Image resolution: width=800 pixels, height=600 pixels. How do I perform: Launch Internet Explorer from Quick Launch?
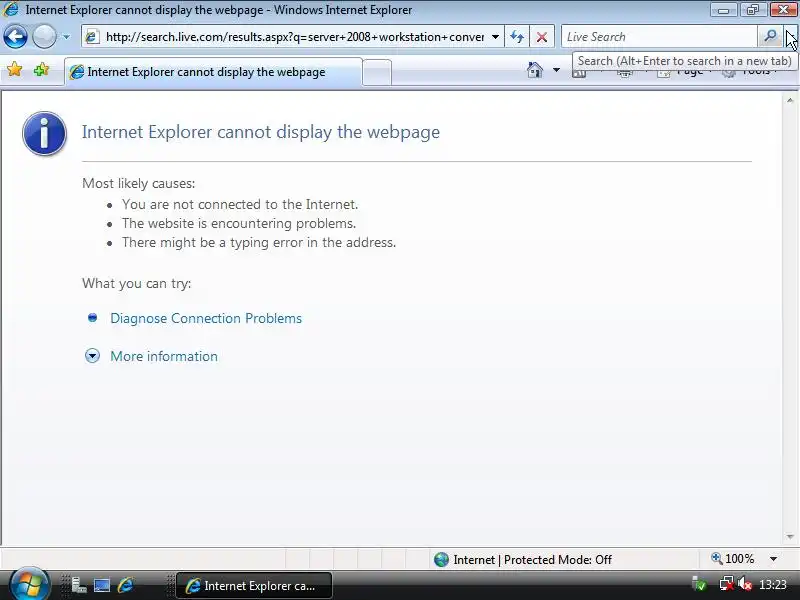pyautogui.click(x=126, y=585)
